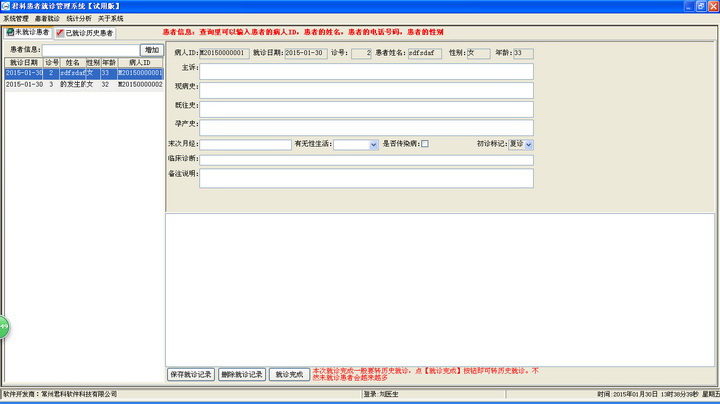Image resolution: width=720 pixels, height=404 pixels.
Task: Click into the 现病史 text box
Action: (366, 90)
